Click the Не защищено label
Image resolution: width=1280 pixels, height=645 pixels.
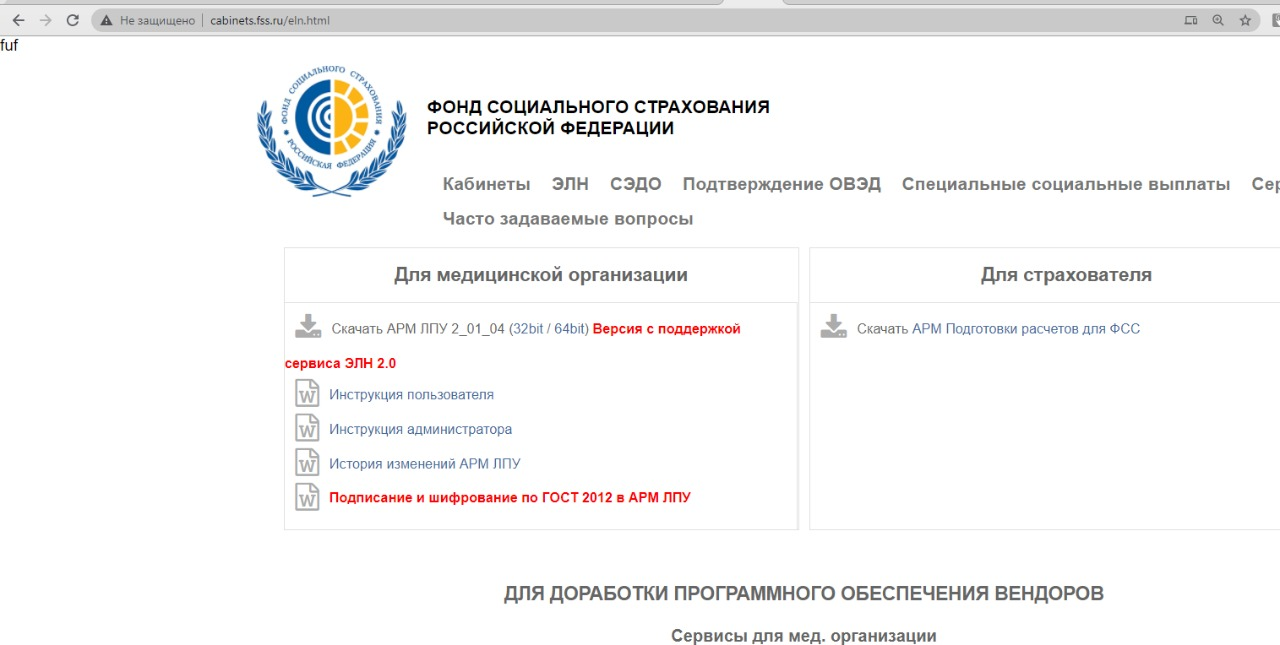coord(157,20)
